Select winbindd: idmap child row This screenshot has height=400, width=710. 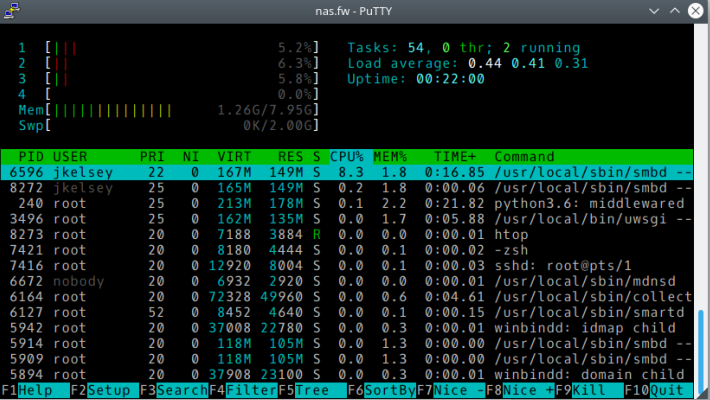[x=347, y=328]
